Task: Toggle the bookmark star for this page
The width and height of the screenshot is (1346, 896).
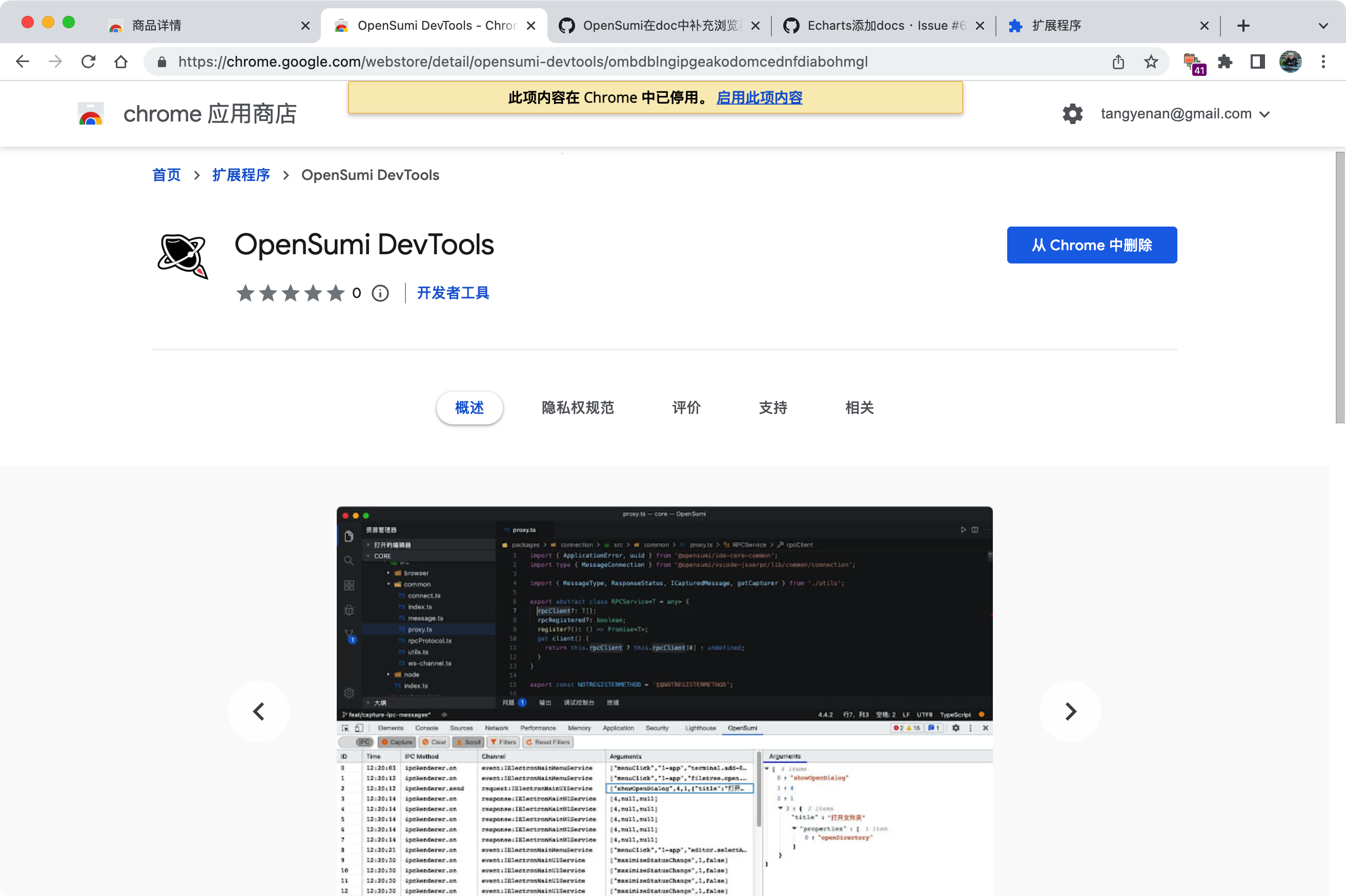Action: coord(1151,62)
